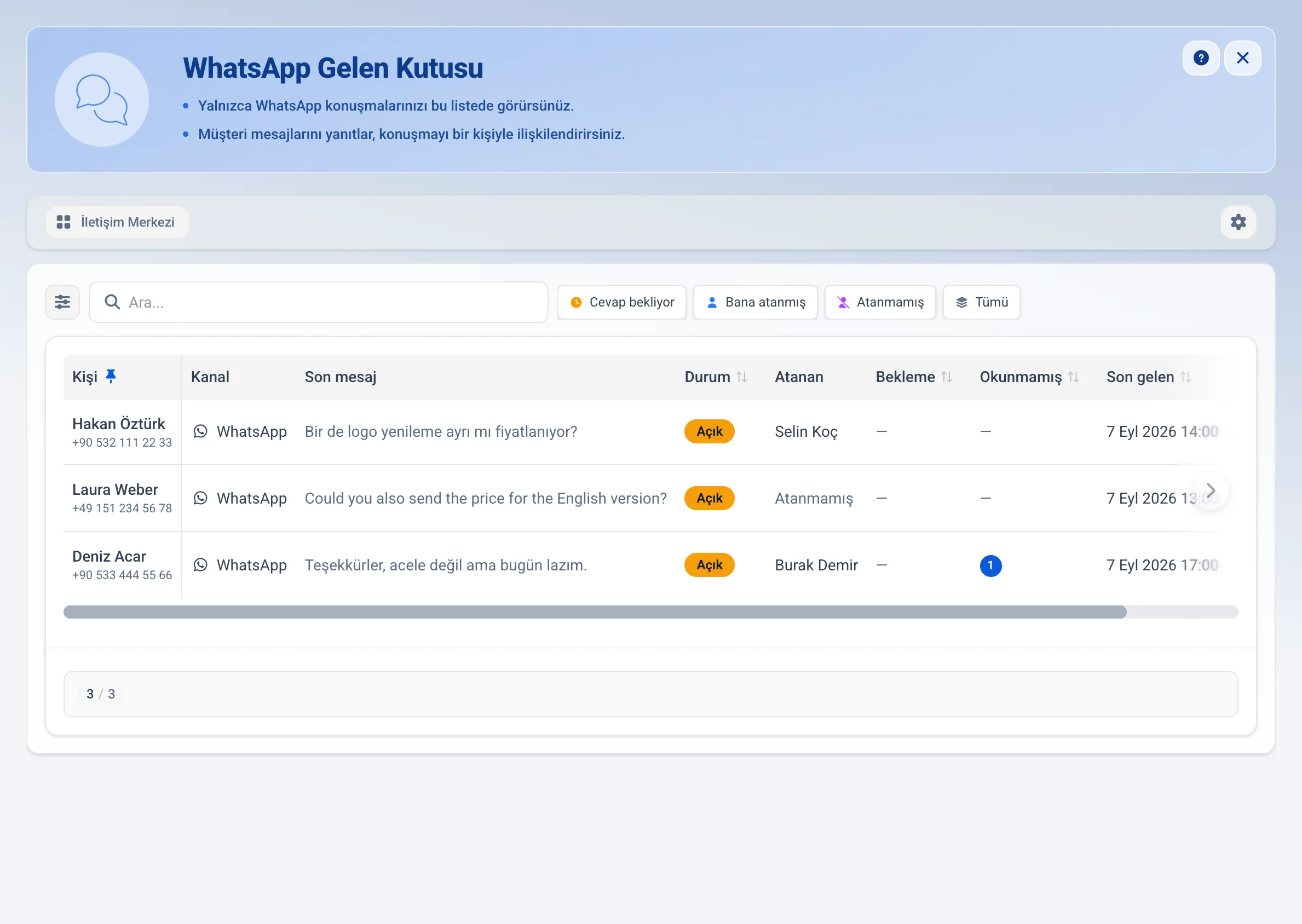The height and width of the screenshot is (924, 1302).
Task: Click date 7 Eyl 2026 14:00
Action: tap(1162, 431)
